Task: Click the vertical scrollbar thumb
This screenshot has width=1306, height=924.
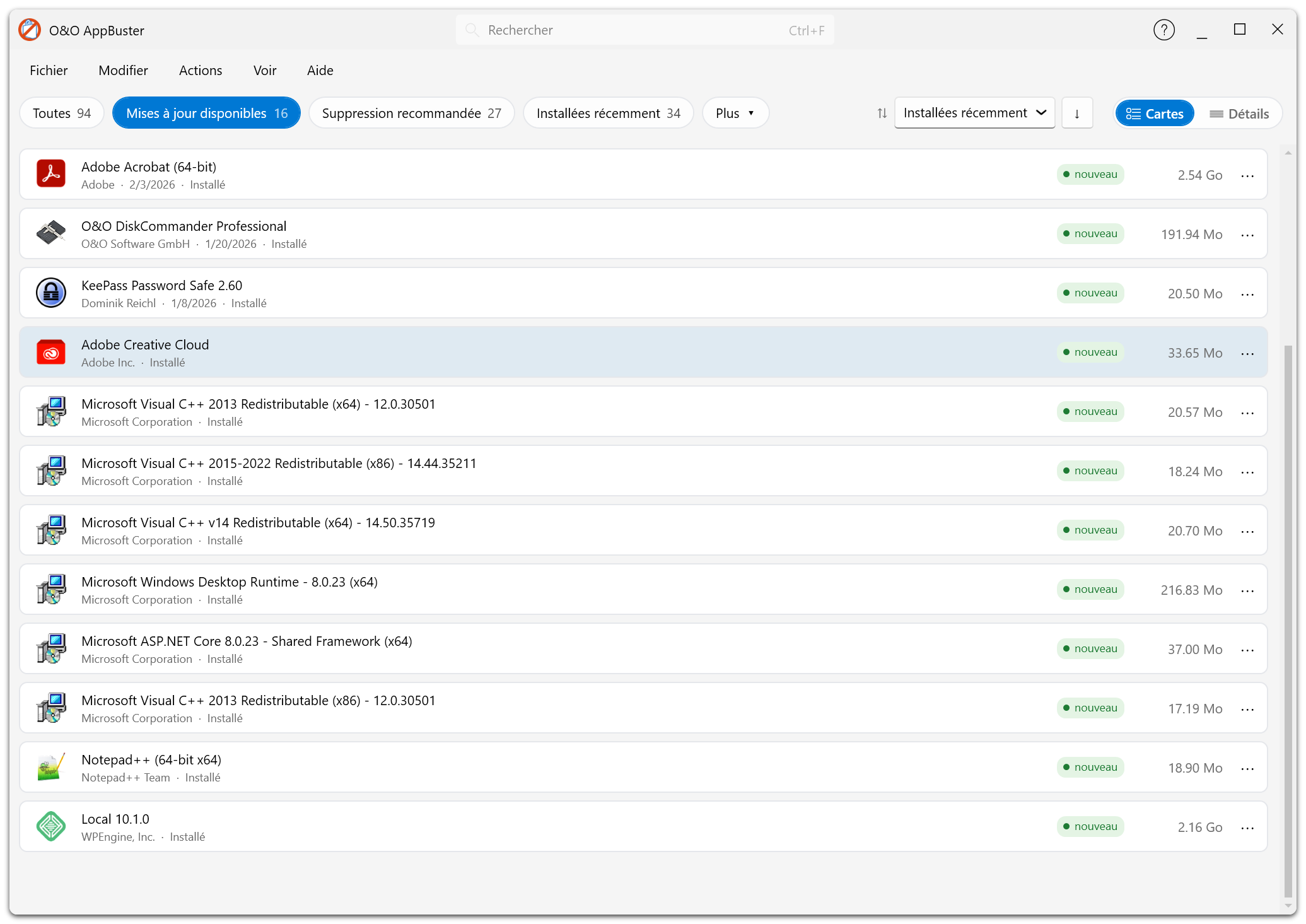Action: 1288,621
